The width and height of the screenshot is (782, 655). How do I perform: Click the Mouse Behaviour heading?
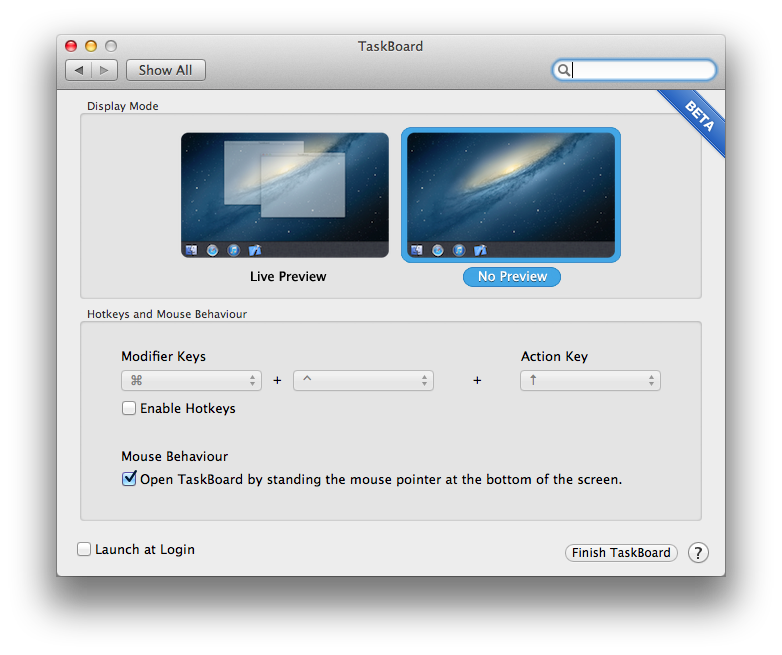pyautogui.click(x=175, y=456)
